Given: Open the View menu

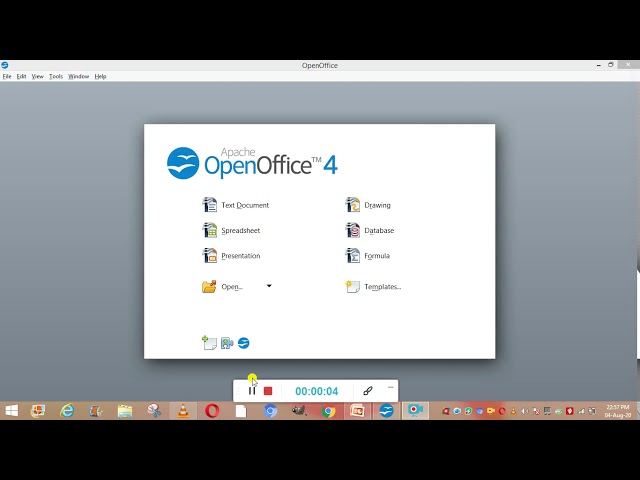Looking at the screenshot, I should click(38, 76).
